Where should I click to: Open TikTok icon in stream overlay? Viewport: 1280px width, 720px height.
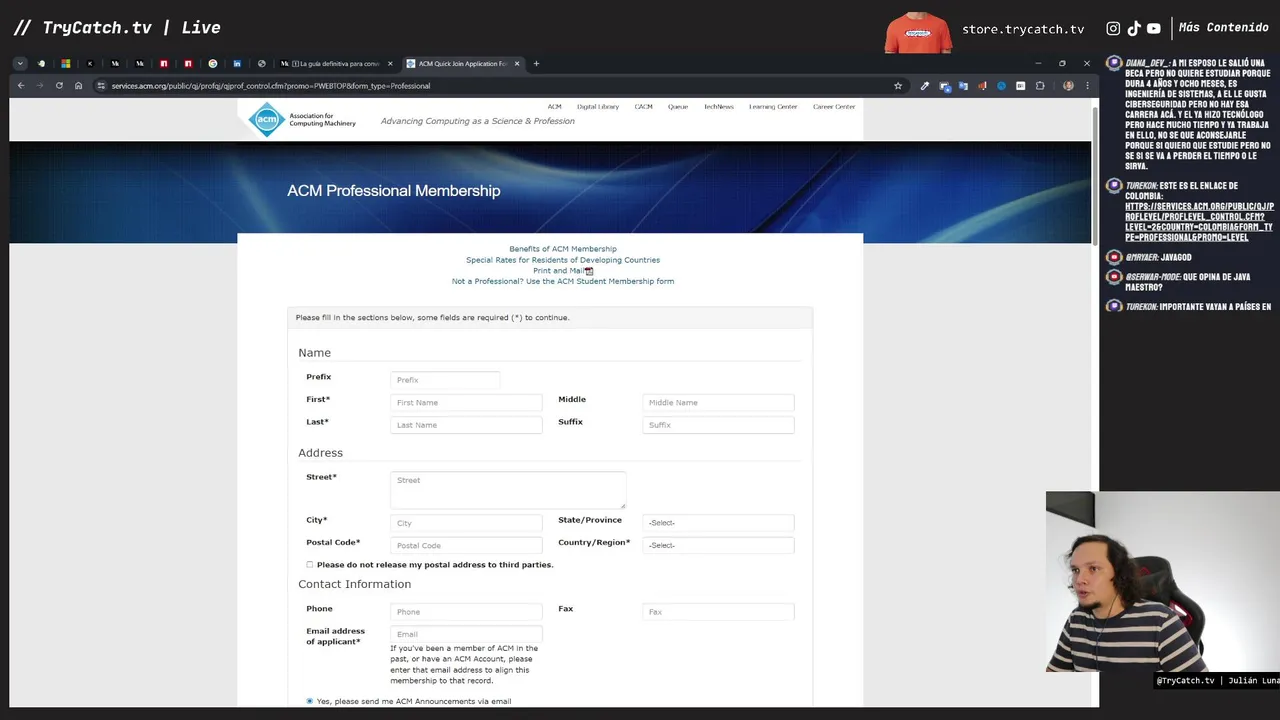(x=1134, y=29)
